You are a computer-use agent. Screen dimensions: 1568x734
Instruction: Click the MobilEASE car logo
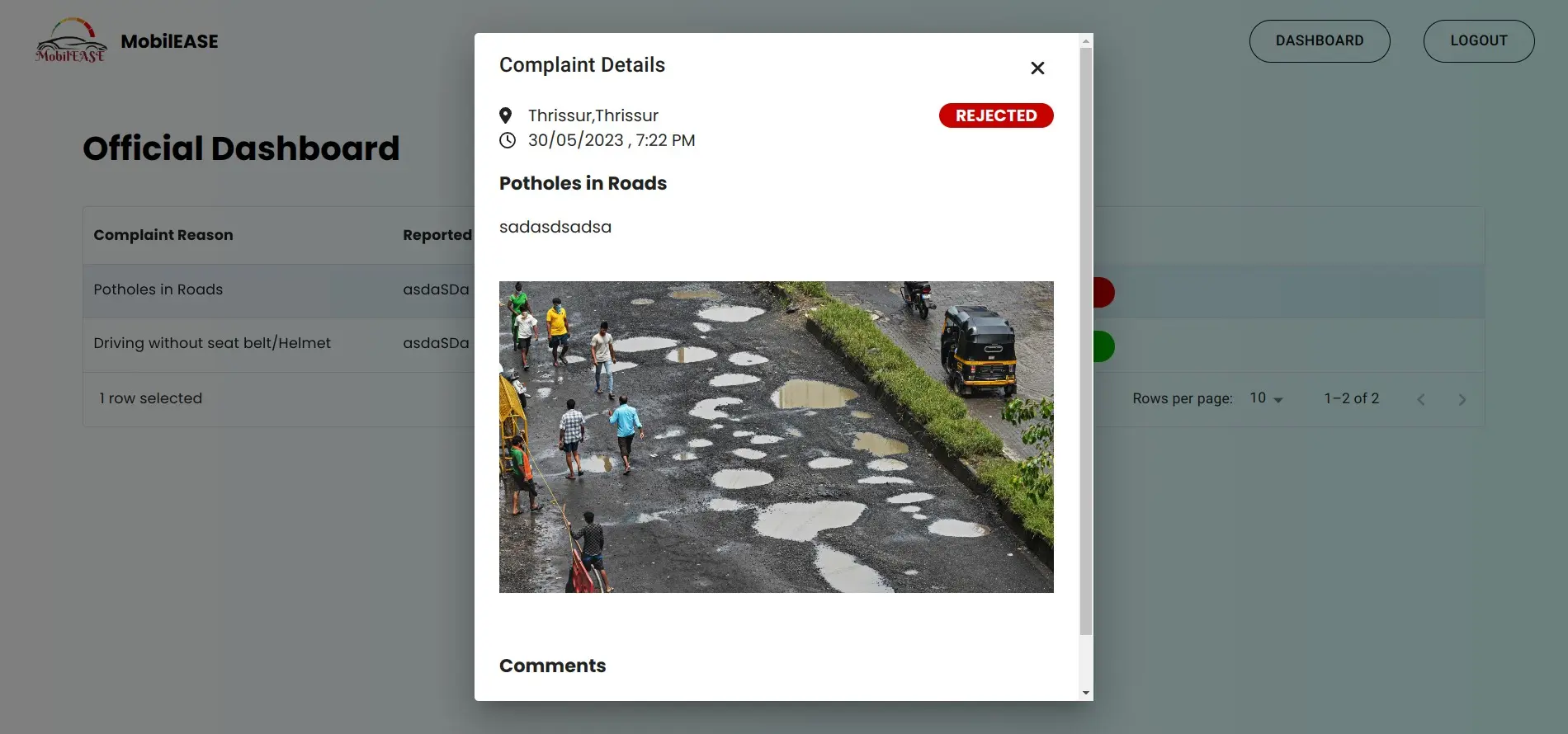tap(71, 40)
